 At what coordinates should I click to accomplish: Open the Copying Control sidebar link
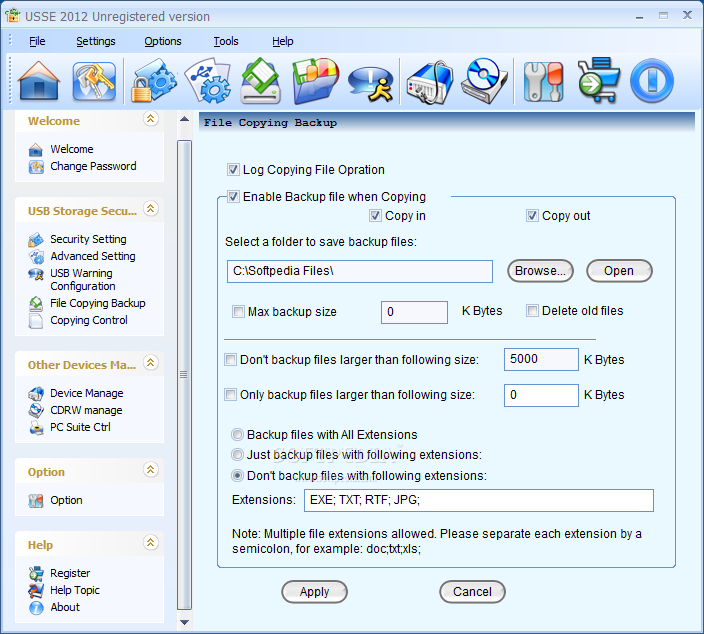89,321
